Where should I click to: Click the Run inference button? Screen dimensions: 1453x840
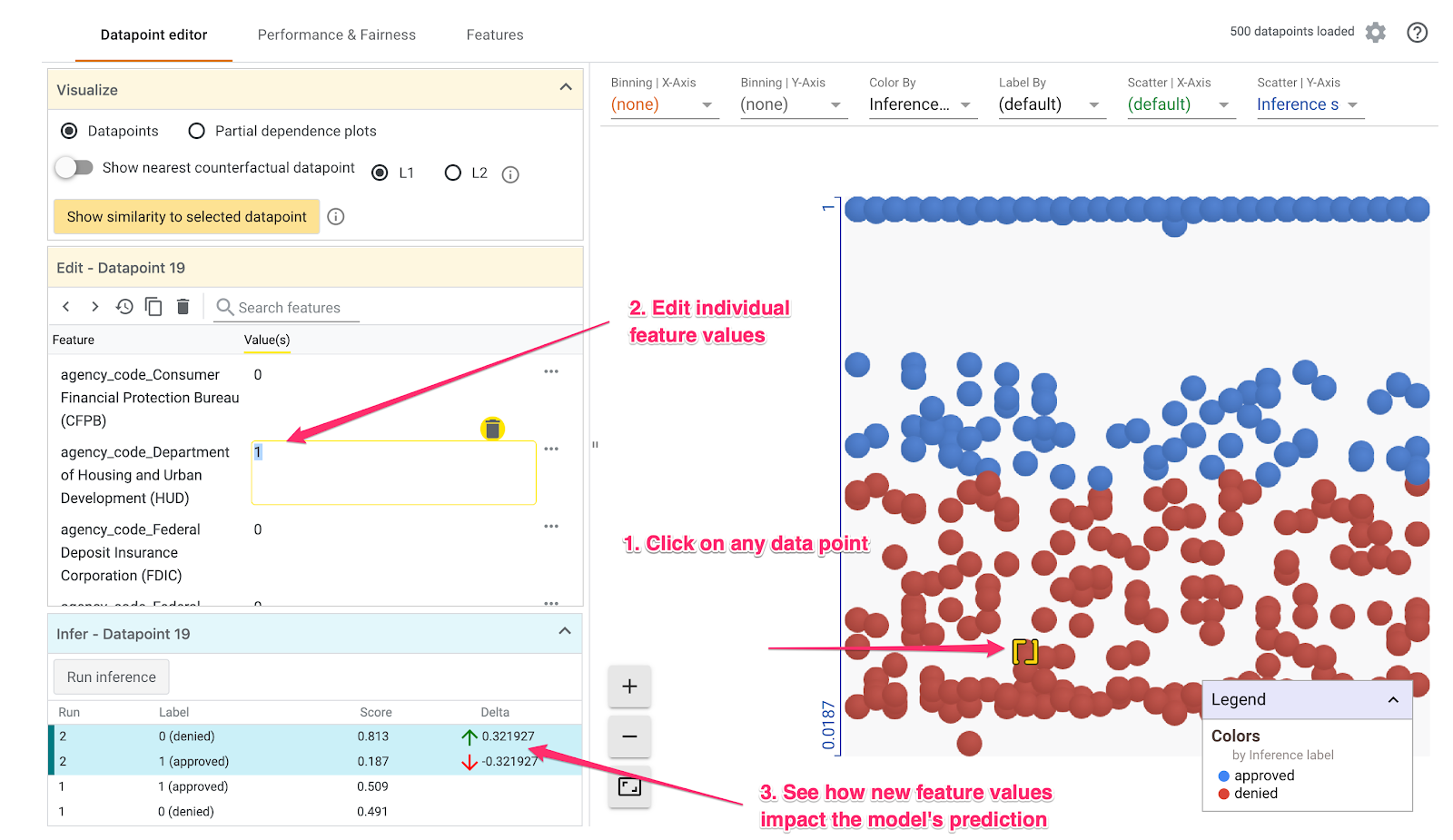111,677
